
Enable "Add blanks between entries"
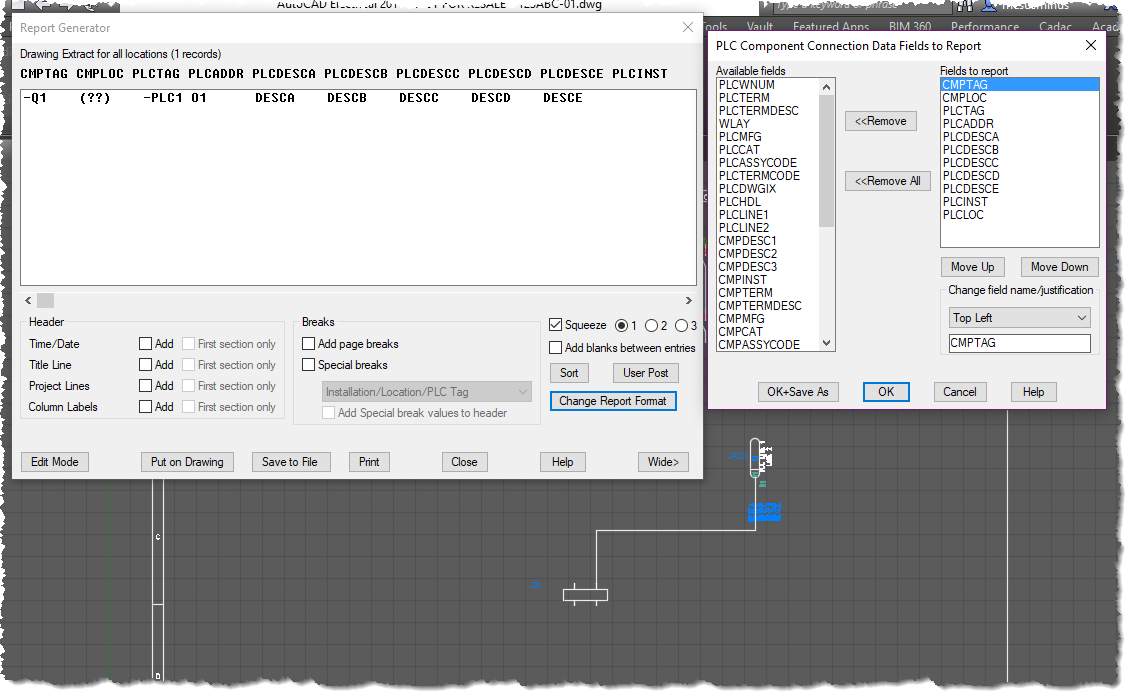tap(555, 347)
